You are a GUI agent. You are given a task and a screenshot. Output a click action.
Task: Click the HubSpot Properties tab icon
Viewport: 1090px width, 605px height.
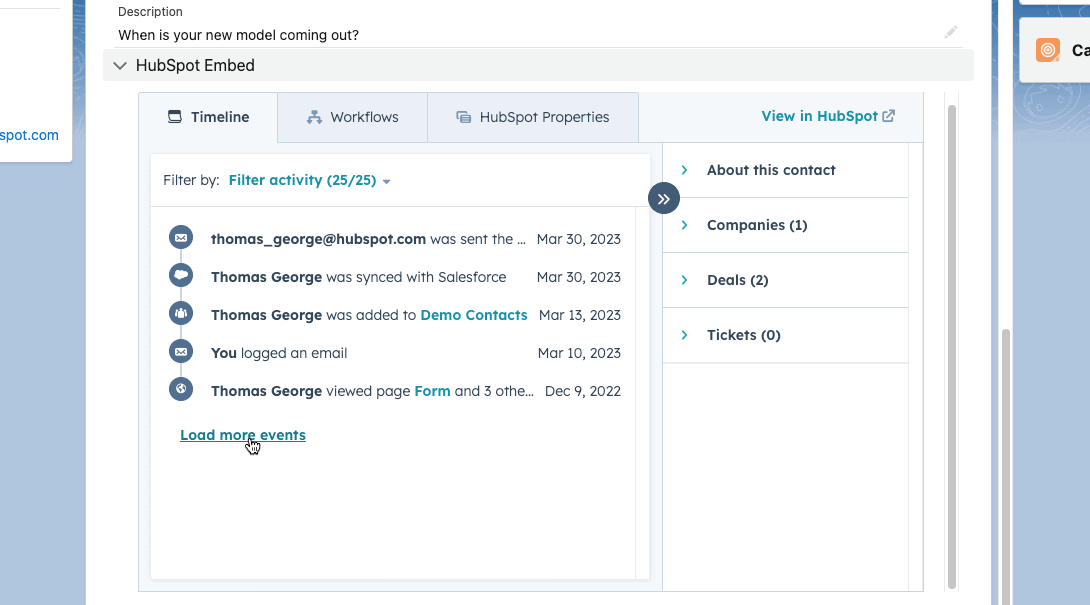[464, 118]
